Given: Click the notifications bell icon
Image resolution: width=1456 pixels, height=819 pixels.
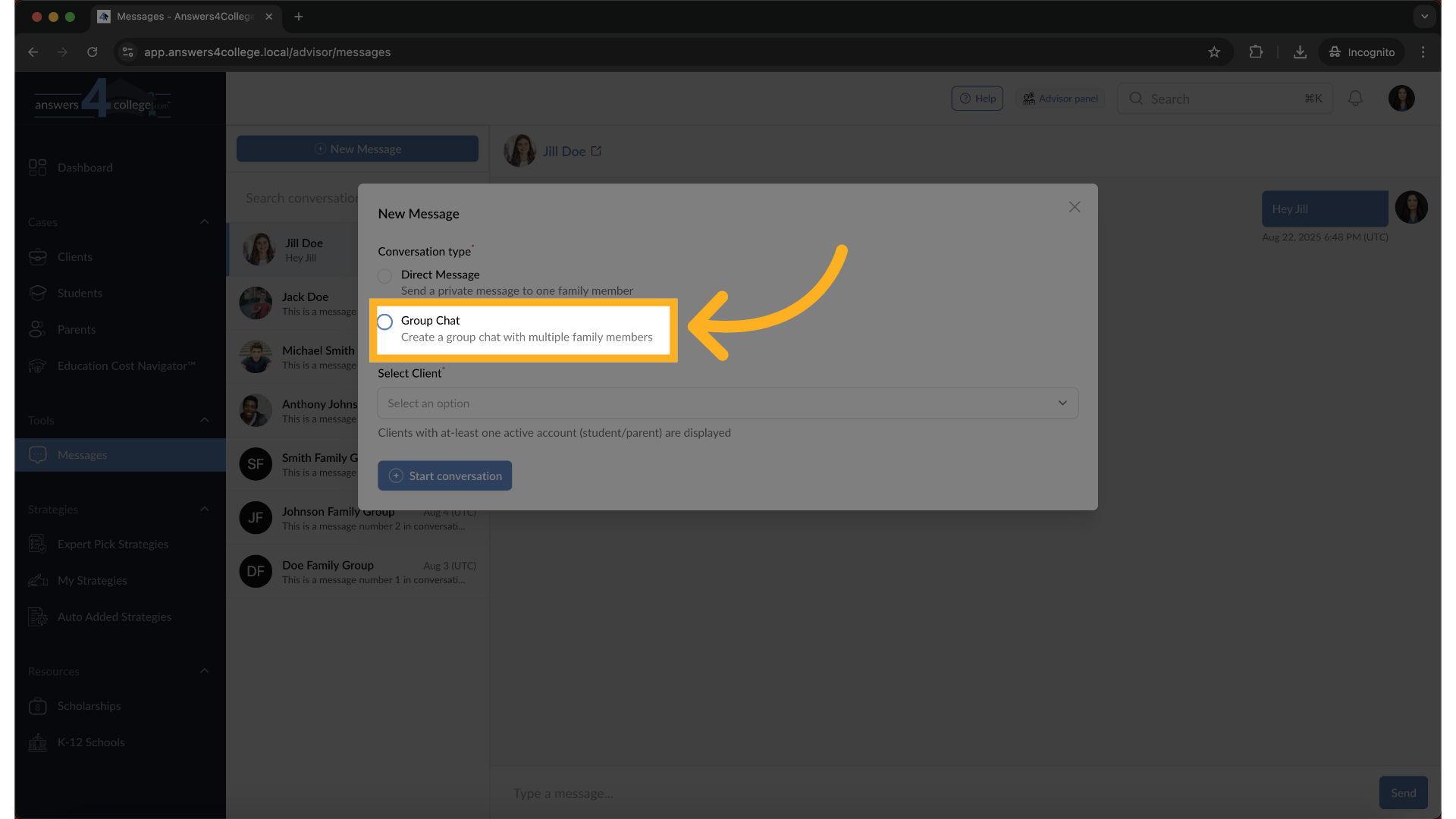Looking at the screenshot, I should pos(1355,99).
